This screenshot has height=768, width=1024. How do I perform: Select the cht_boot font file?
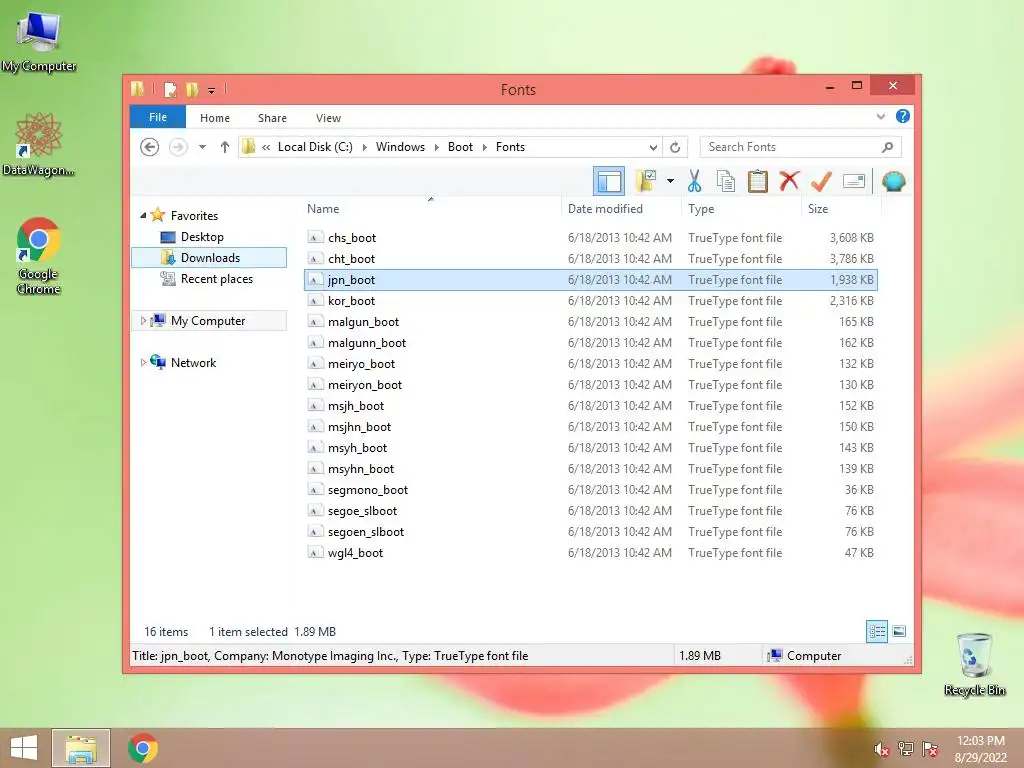click(x=590, y=259)
